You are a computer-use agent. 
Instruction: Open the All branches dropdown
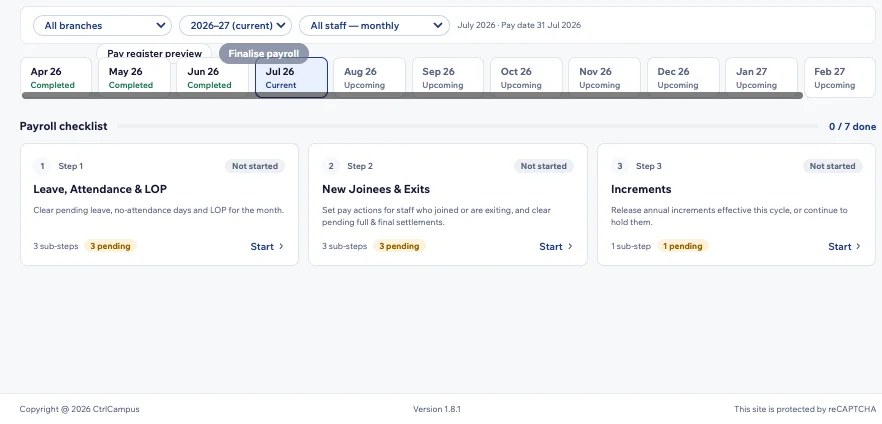coord(102,25)
